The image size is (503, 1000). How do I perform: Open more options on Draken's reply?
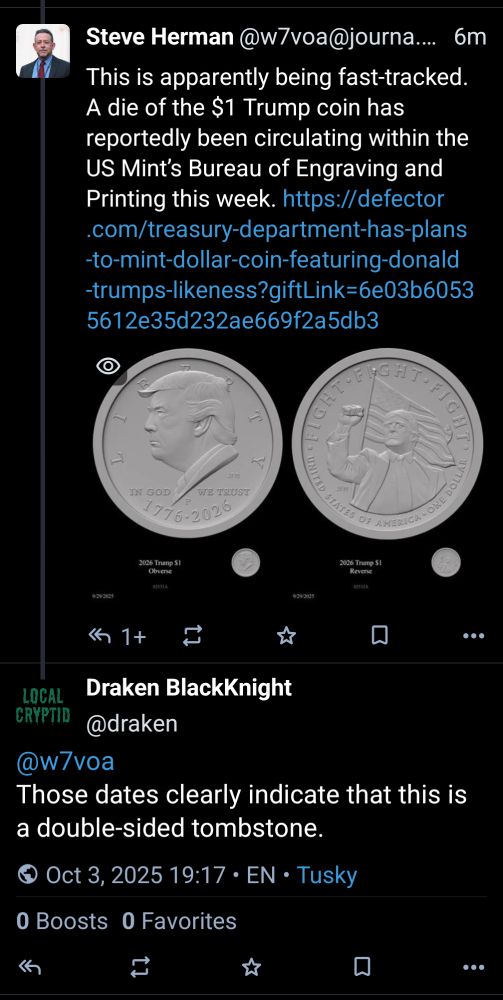(x=473, y=967)
